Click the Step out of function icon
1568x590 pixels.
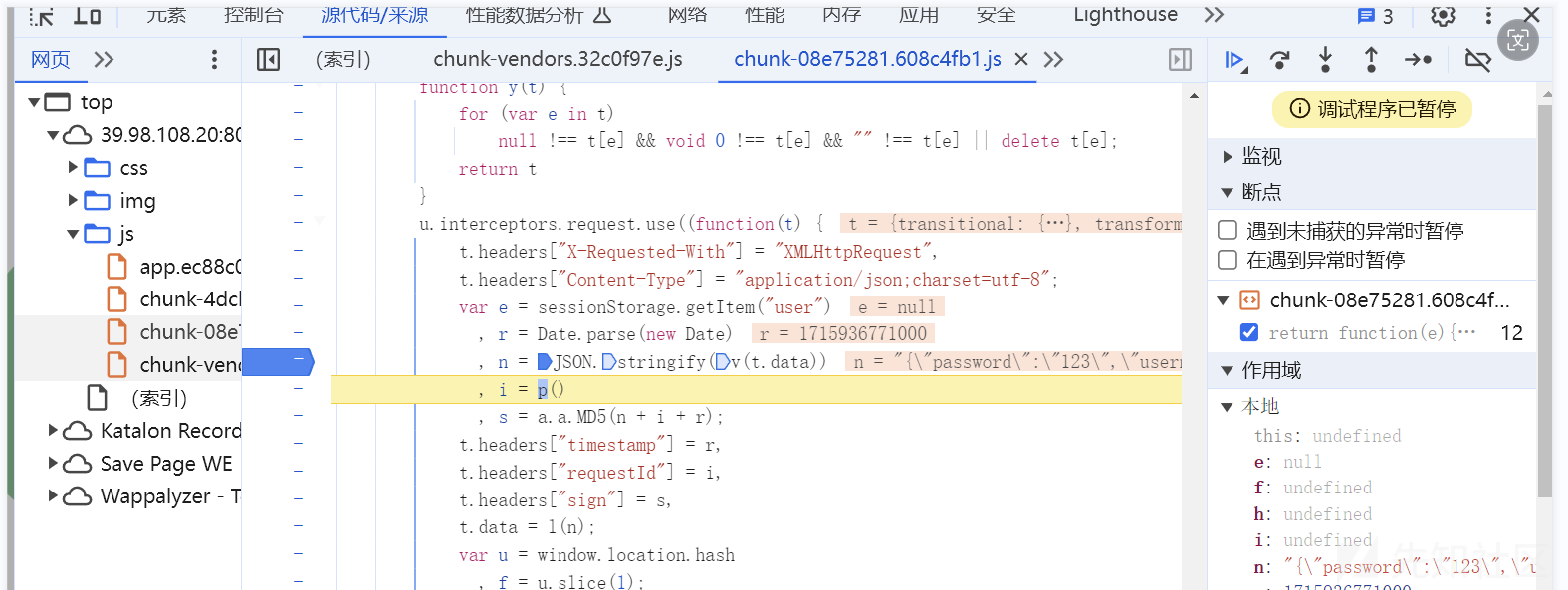1371,61
